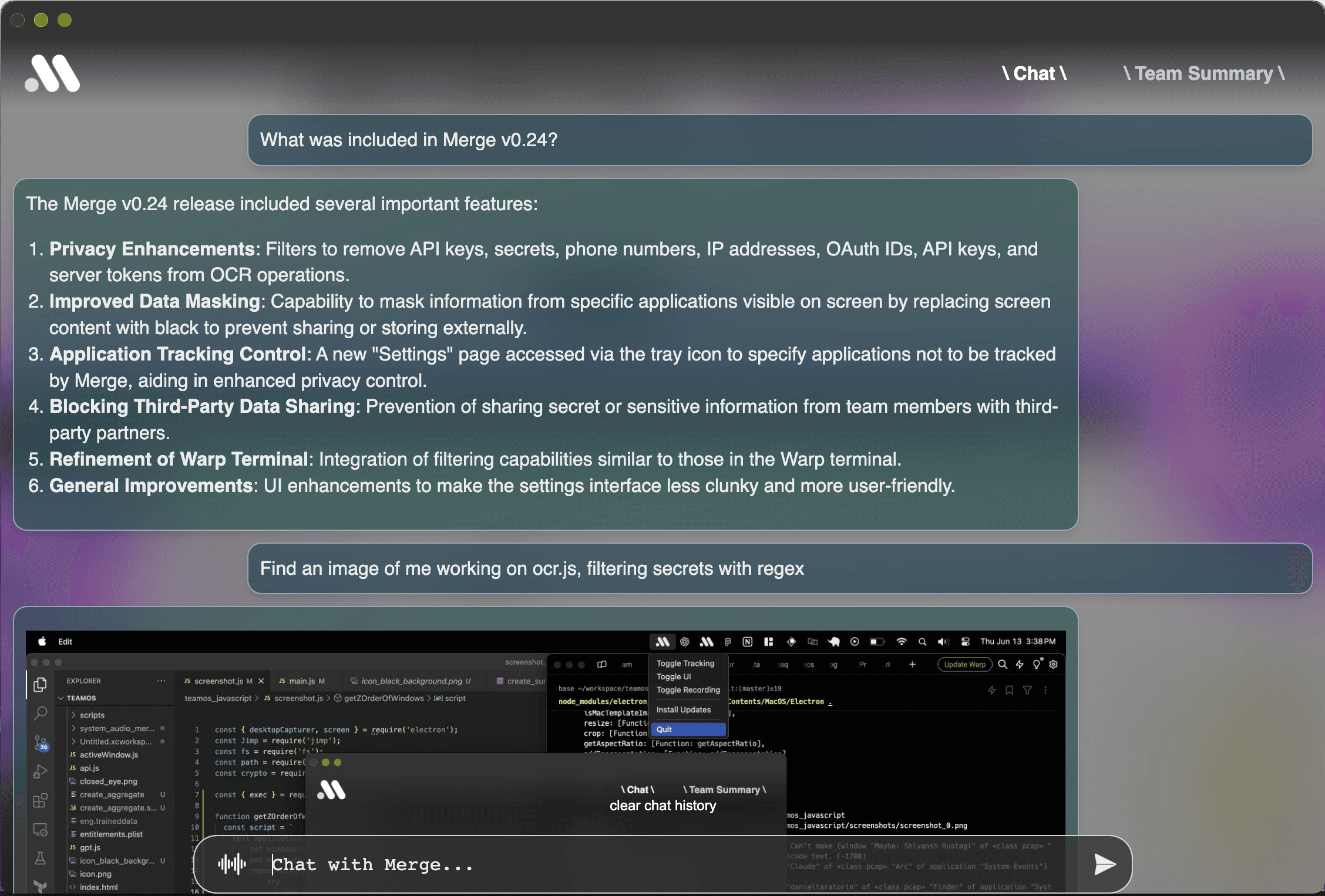Click the highlighted Merge tray icon in screenshot
1325x896 pixels.
click(x=662, y=642)
